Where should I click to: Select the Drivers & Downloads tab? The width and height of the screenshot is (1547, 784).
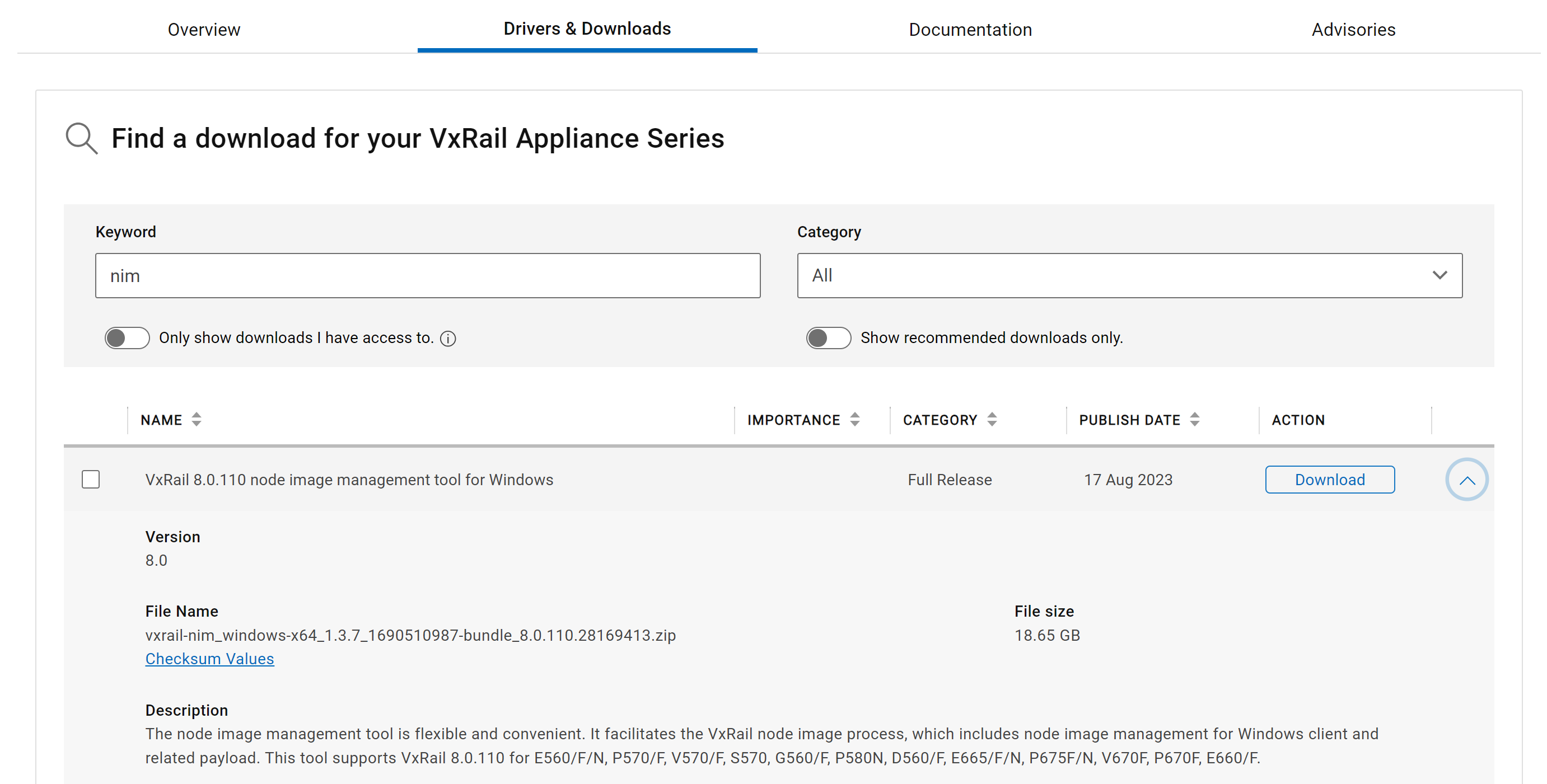[x=587, y=28]
